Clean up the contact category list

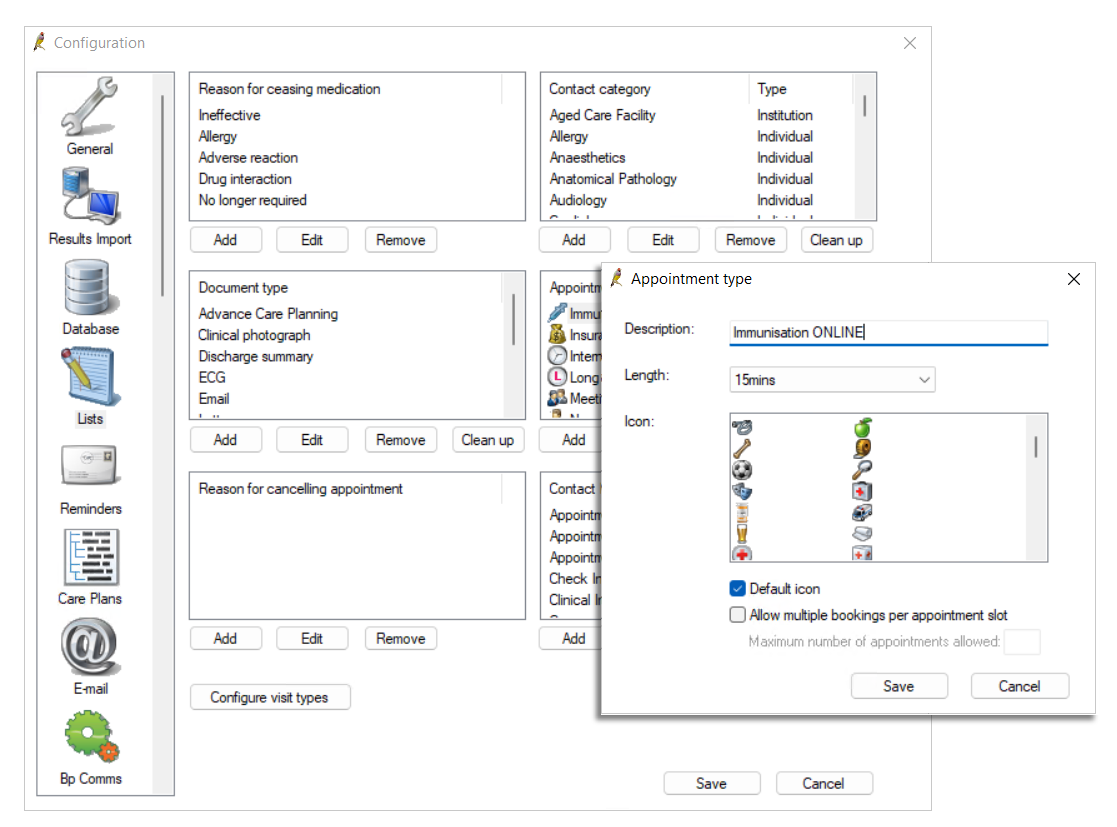pos(836,240)
